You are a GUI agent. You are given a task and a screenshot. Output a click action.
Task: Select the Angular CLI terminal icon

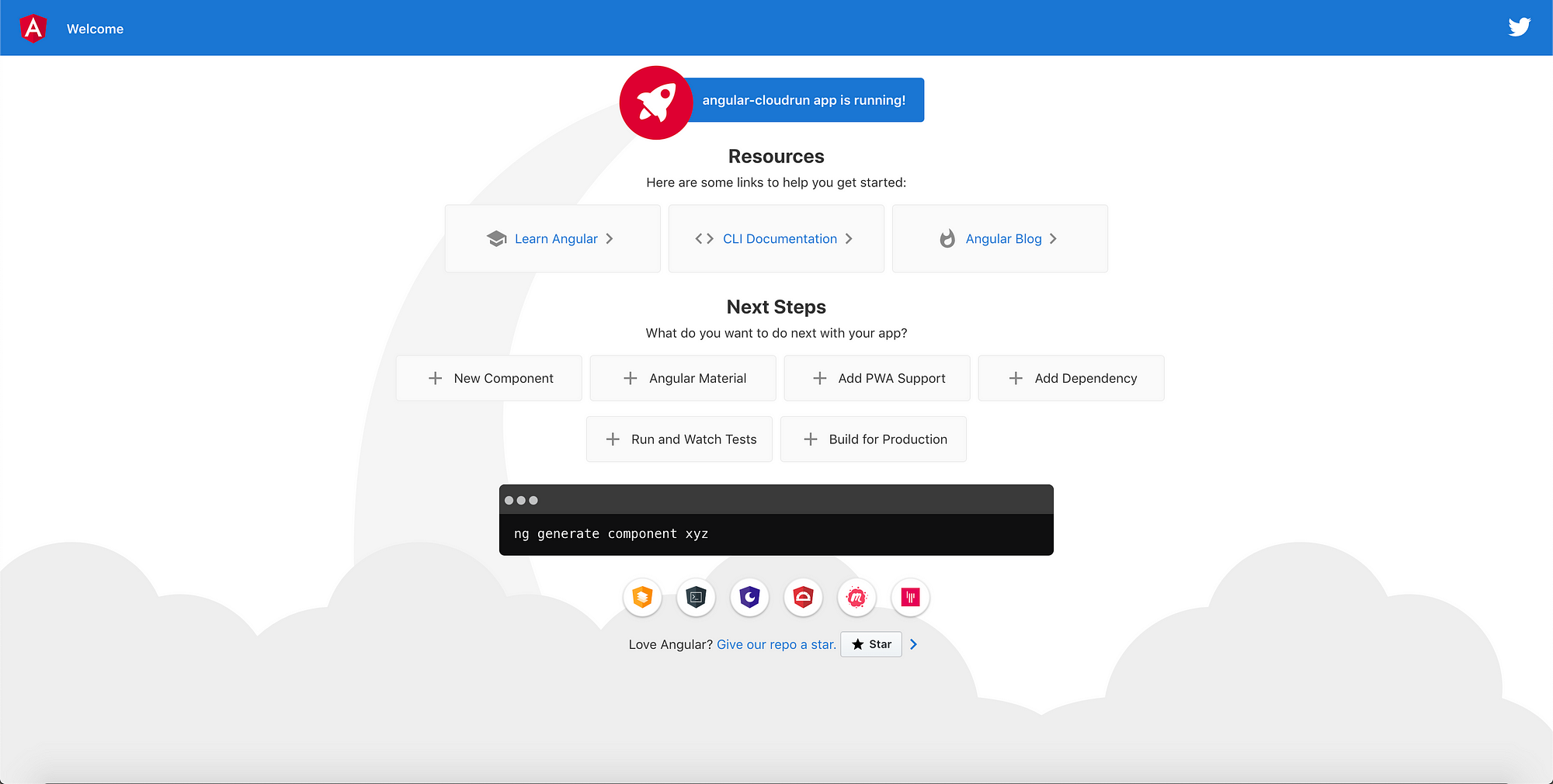point(696,598)
